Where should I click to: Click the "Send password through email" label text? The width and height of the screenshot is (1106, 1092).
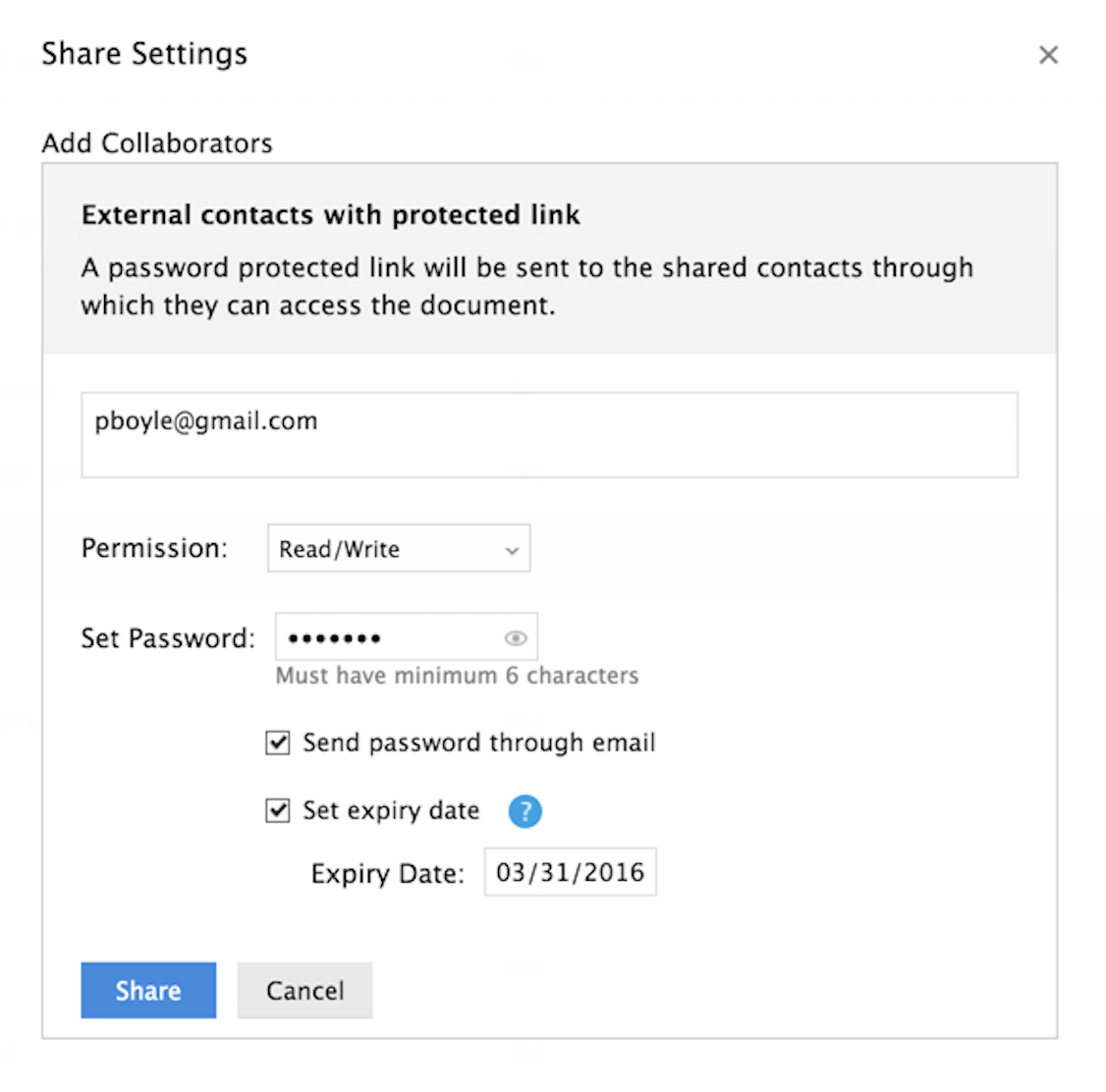478,742
